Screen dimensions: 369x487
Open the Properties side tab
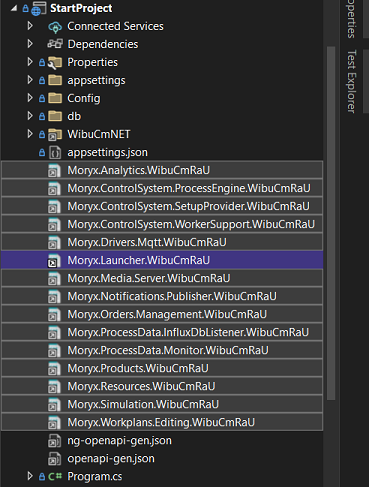point(351,18)
